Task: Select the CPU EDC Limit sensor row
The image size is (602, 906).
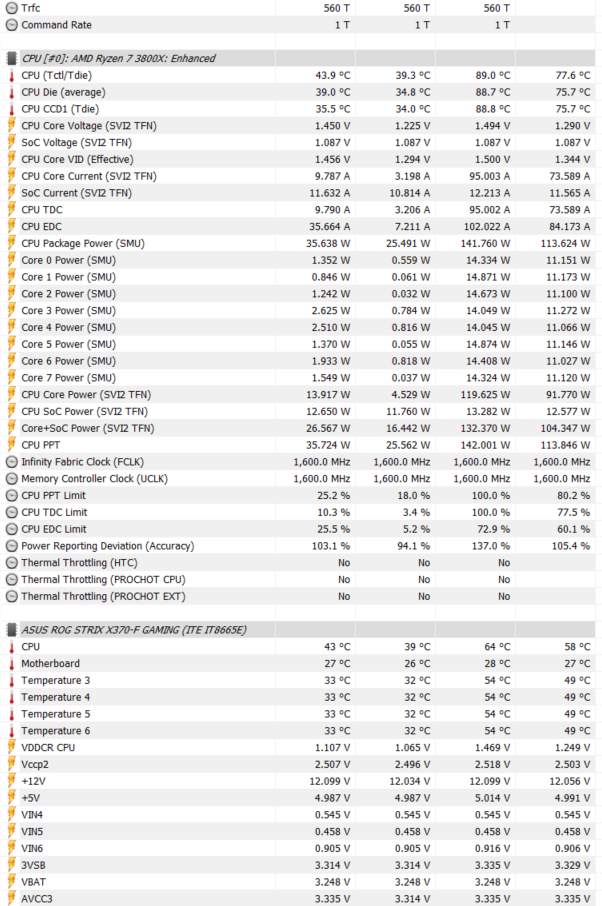Action: point(298,529)
